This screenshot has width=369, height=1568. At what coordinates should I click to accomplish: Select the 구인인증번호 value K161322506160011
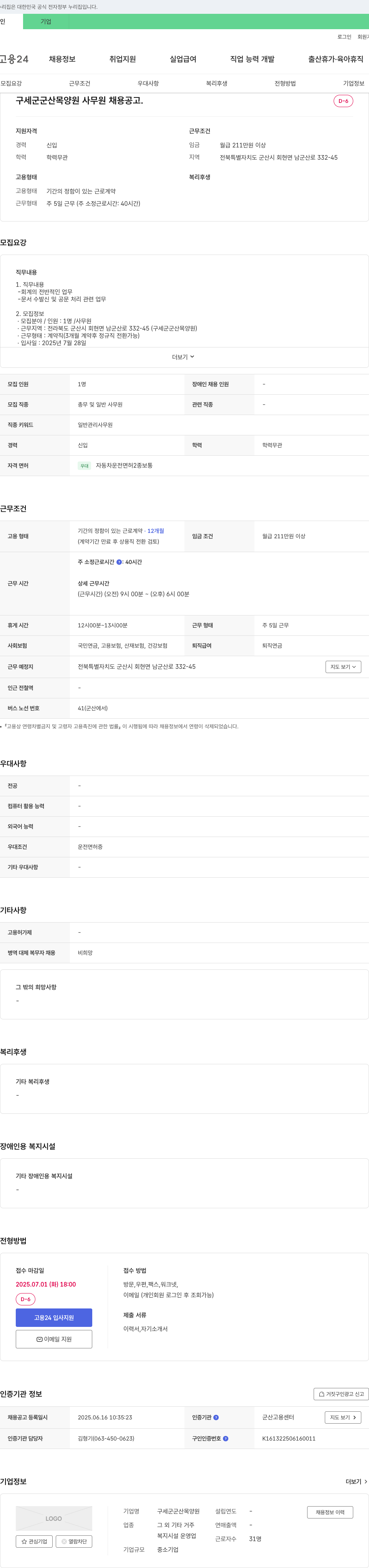pyautogui.click(x=289, y=1439)
